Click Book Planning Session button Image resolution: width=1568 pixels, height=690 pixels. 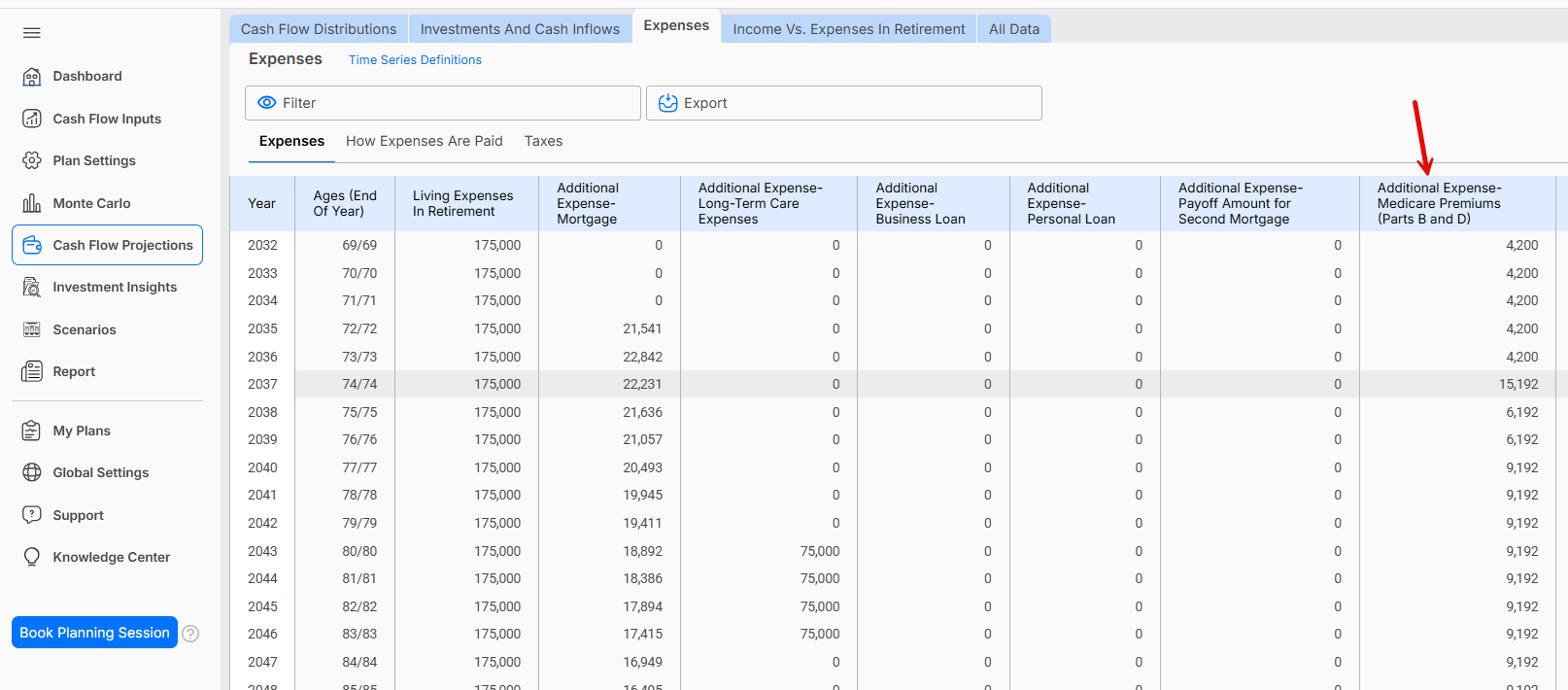click(94, 633)
